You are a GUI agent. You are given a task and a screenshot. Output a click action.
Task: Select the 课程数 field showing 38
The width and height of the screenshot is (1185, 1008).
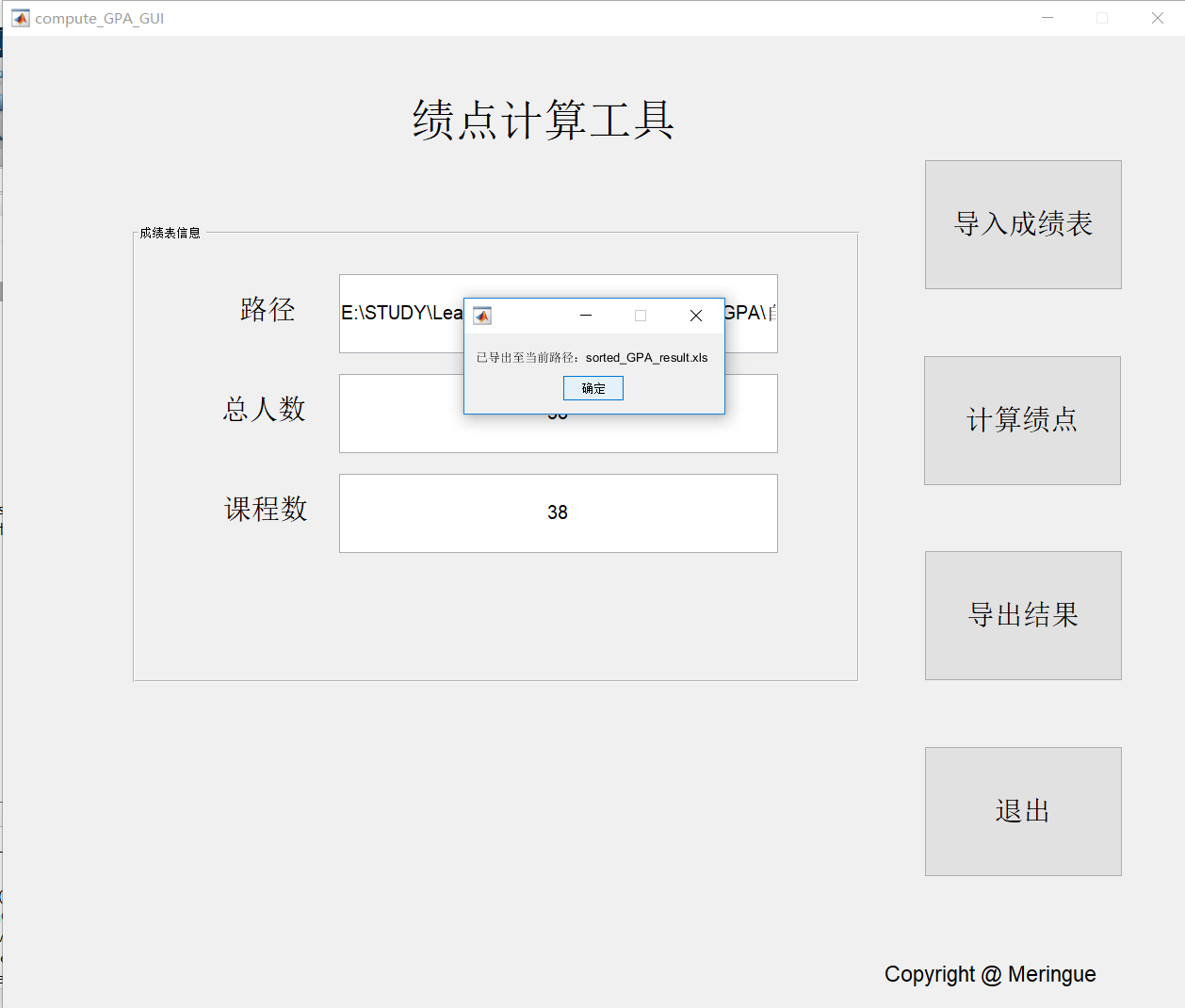pos(558,512)
